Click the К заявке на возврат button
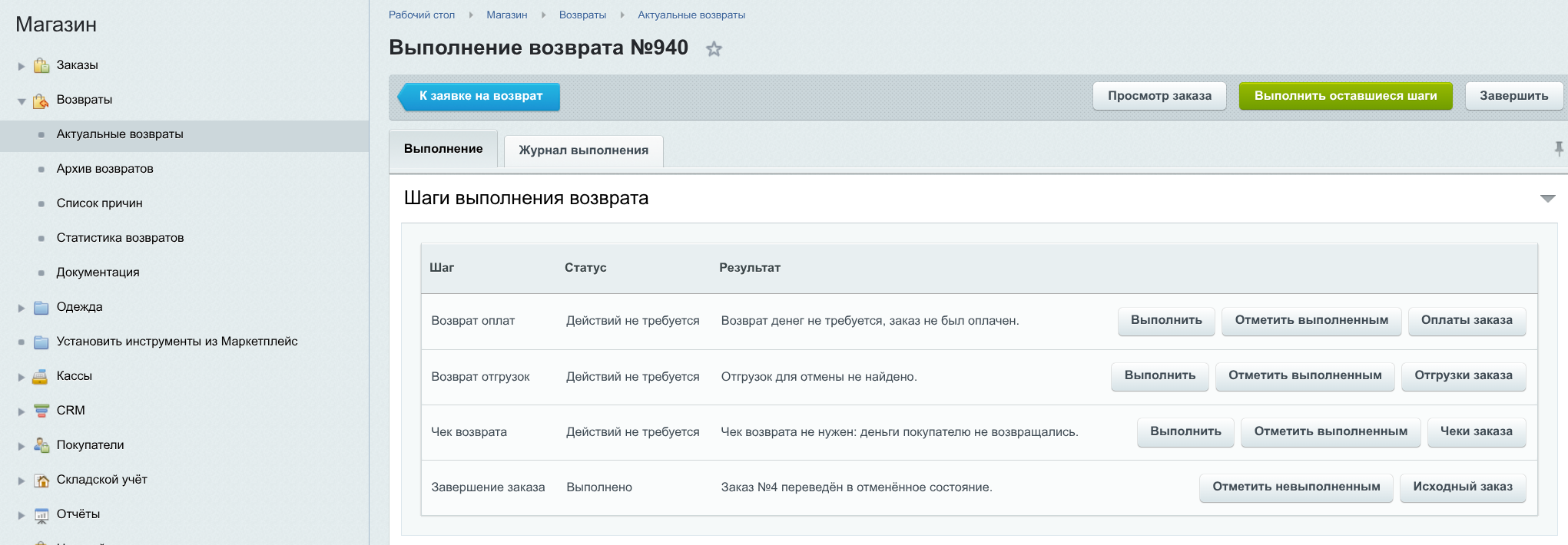The image size is (1568, 545). pos(479,96)
